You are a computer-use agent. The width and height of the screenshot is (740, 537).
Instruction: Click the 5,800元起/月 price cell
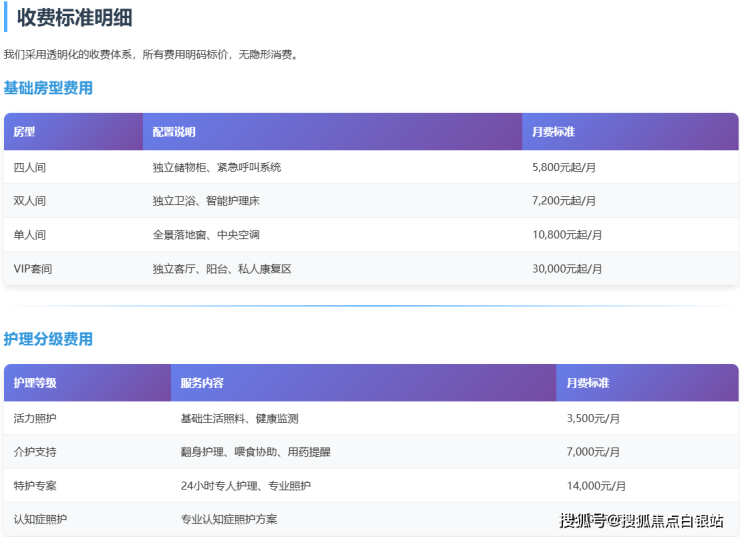(x=564, y=167)
